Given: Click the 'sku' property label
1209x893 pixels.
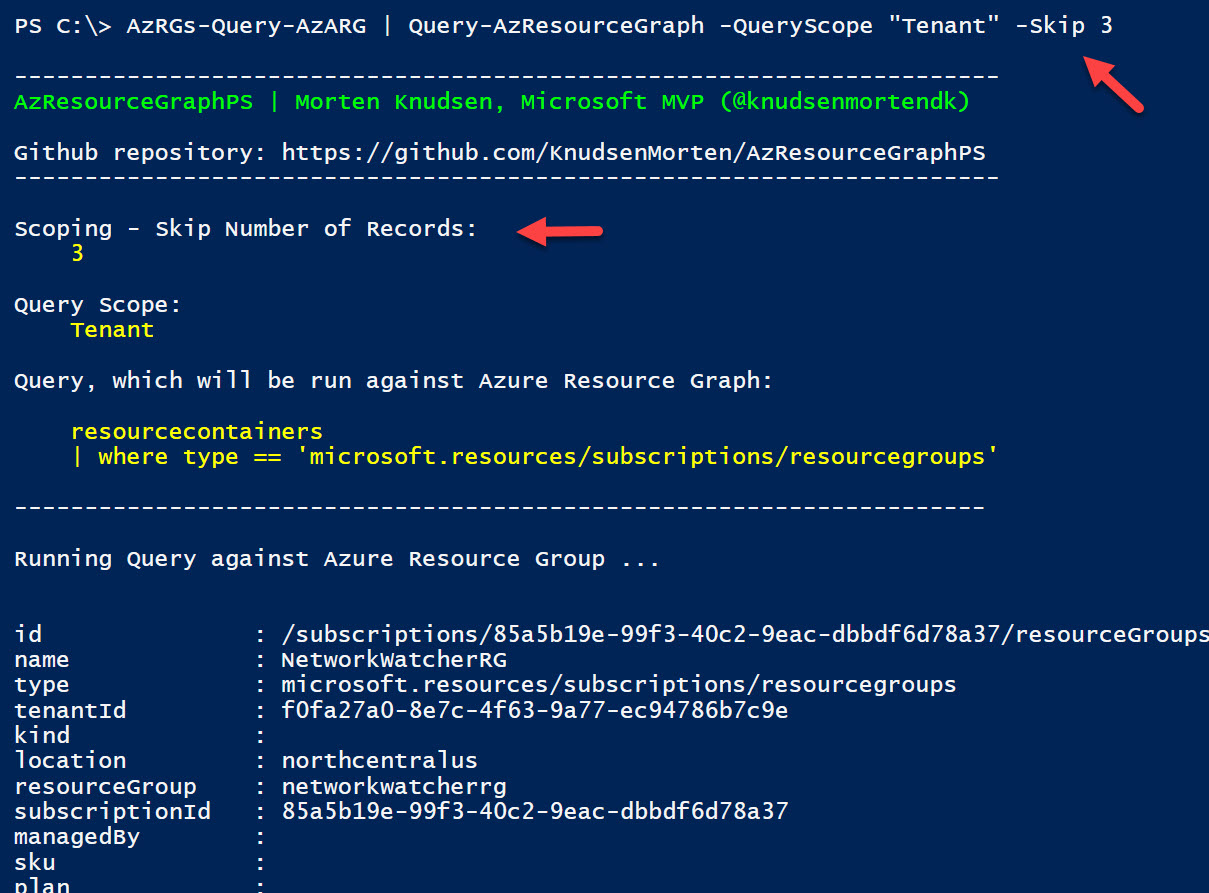Looking at the screenshot, I should 35,863.
